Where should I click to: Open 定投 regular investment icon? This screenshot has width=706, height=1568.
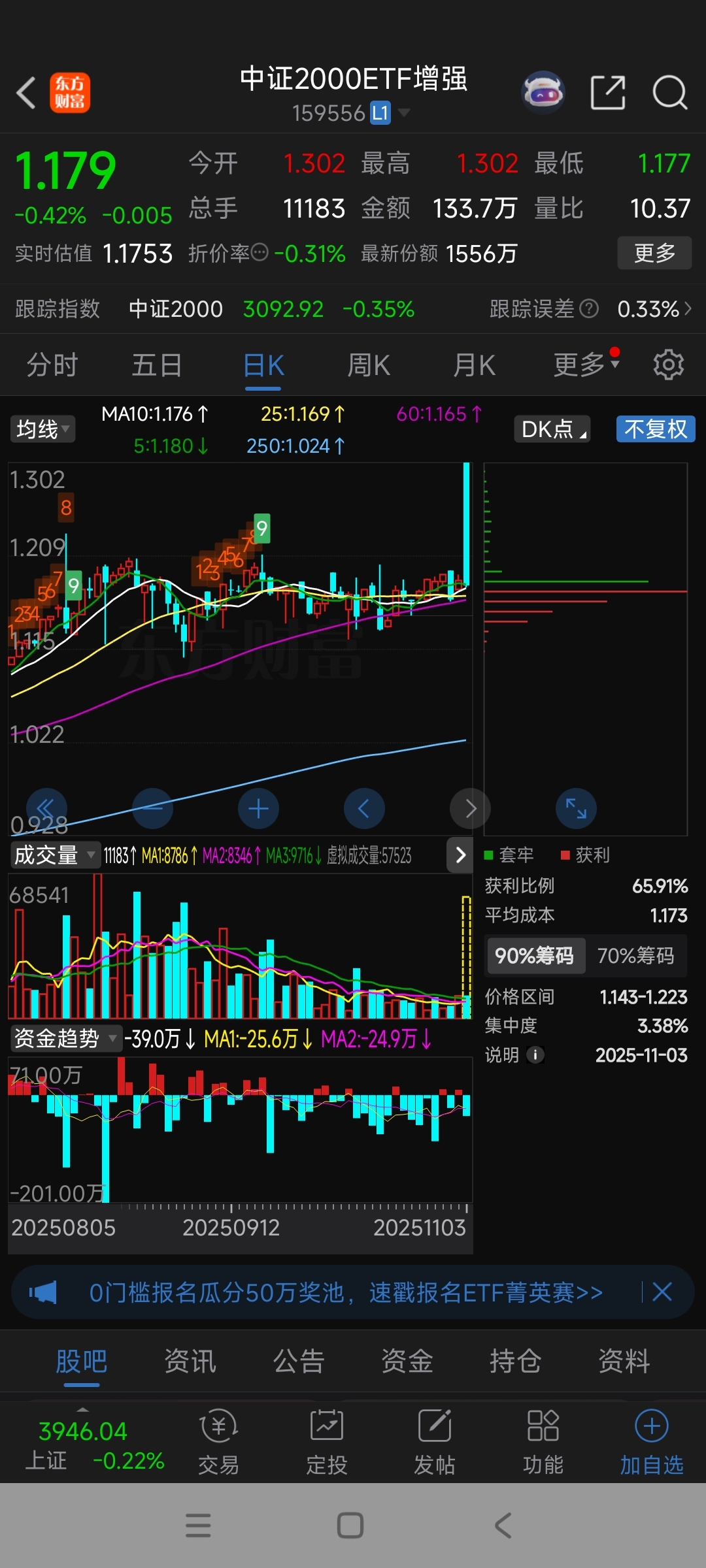click(x=327, y=1441)
